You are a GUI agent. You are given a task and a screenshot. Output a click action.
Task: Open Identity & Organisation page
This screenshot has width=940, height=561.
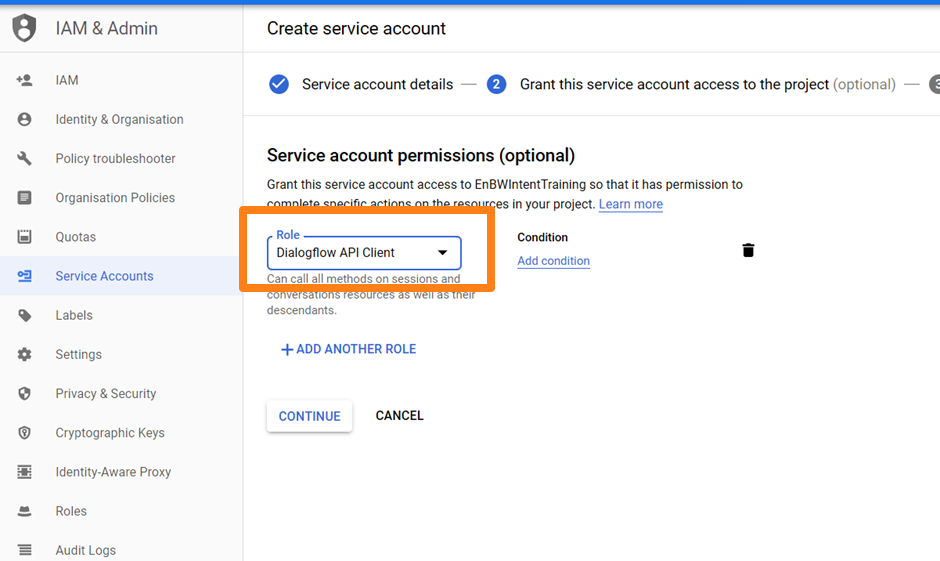[x=121, y=119]
